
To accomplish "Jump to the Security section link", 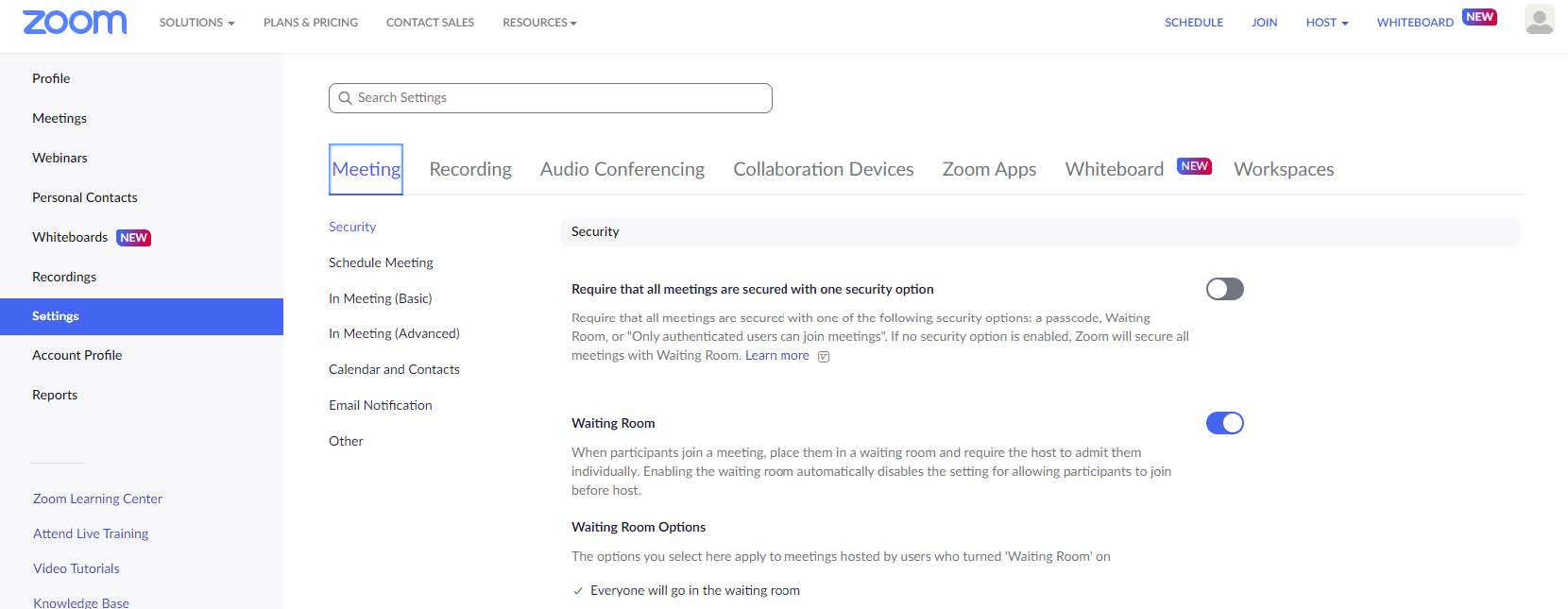I will (x=352, y=227).
